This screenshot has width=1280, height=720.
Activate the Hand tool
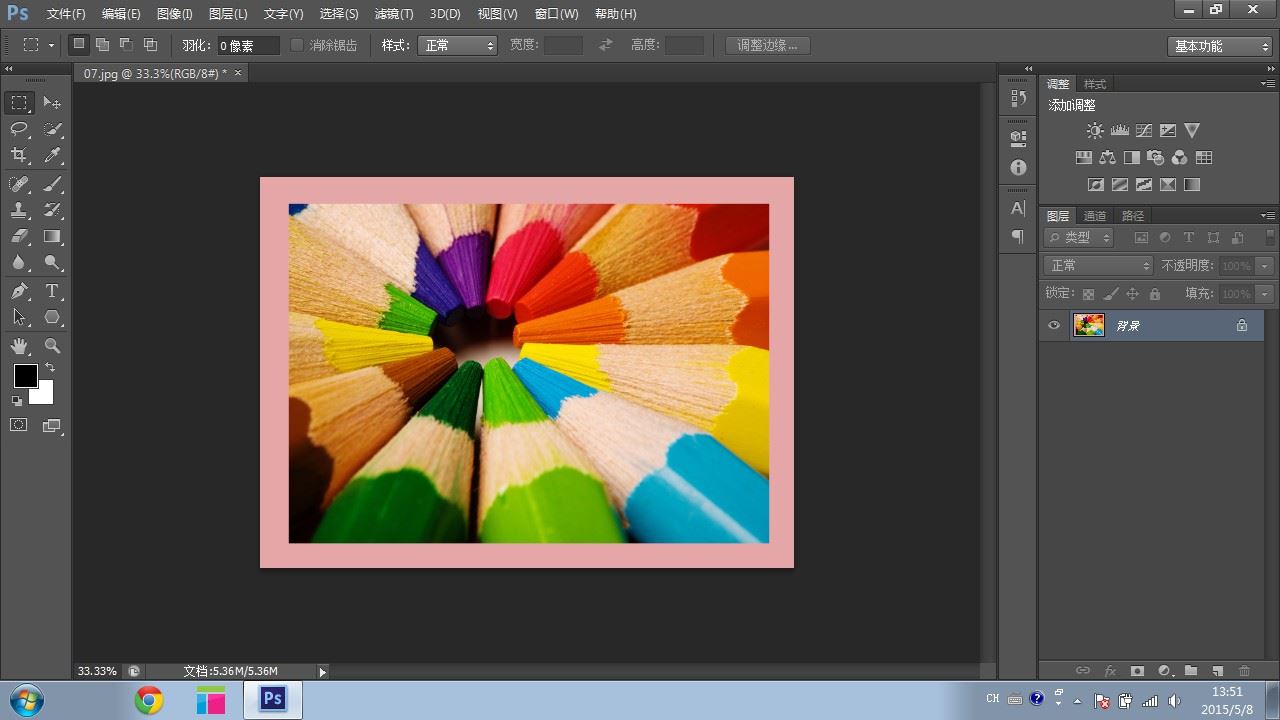pos(19,346)
